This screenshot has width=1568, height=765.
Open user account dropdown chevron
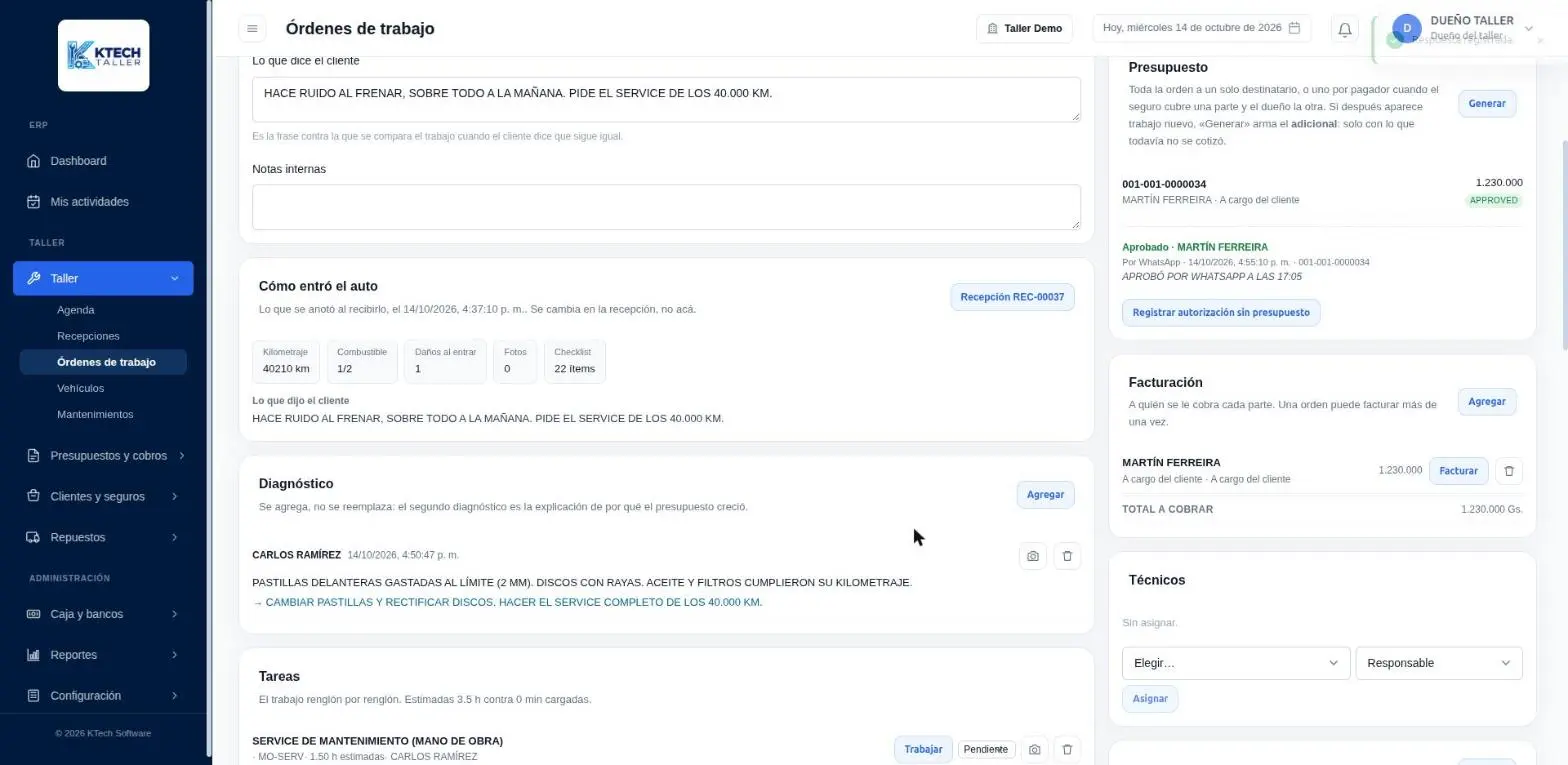pos(1528,29)
